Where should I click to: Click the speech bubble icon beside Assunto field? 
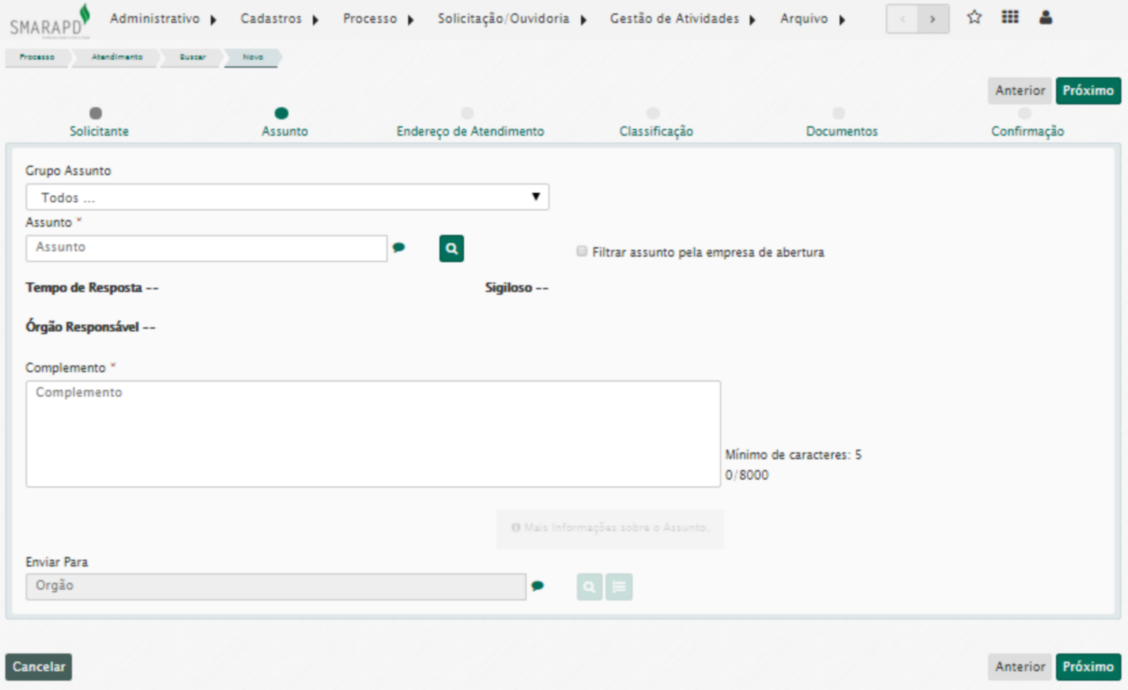click(399, 249)
